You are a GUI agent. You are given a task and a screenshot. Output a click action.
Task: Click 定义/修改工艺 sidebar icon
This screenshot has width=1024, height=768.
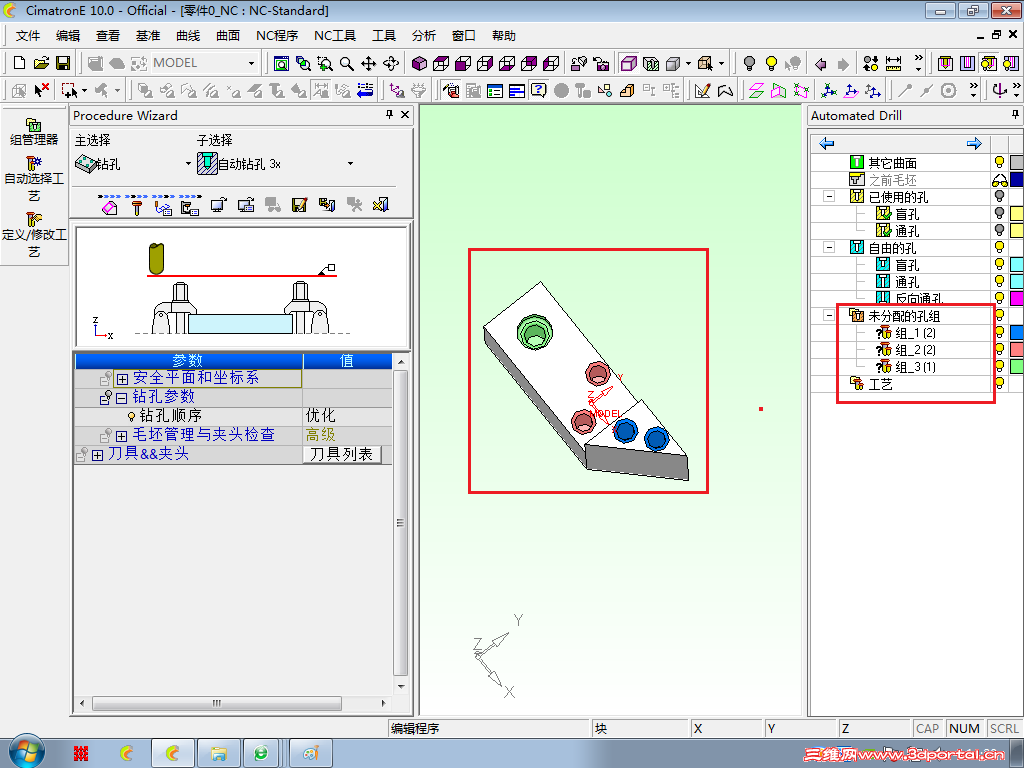(x=34, y=234)
